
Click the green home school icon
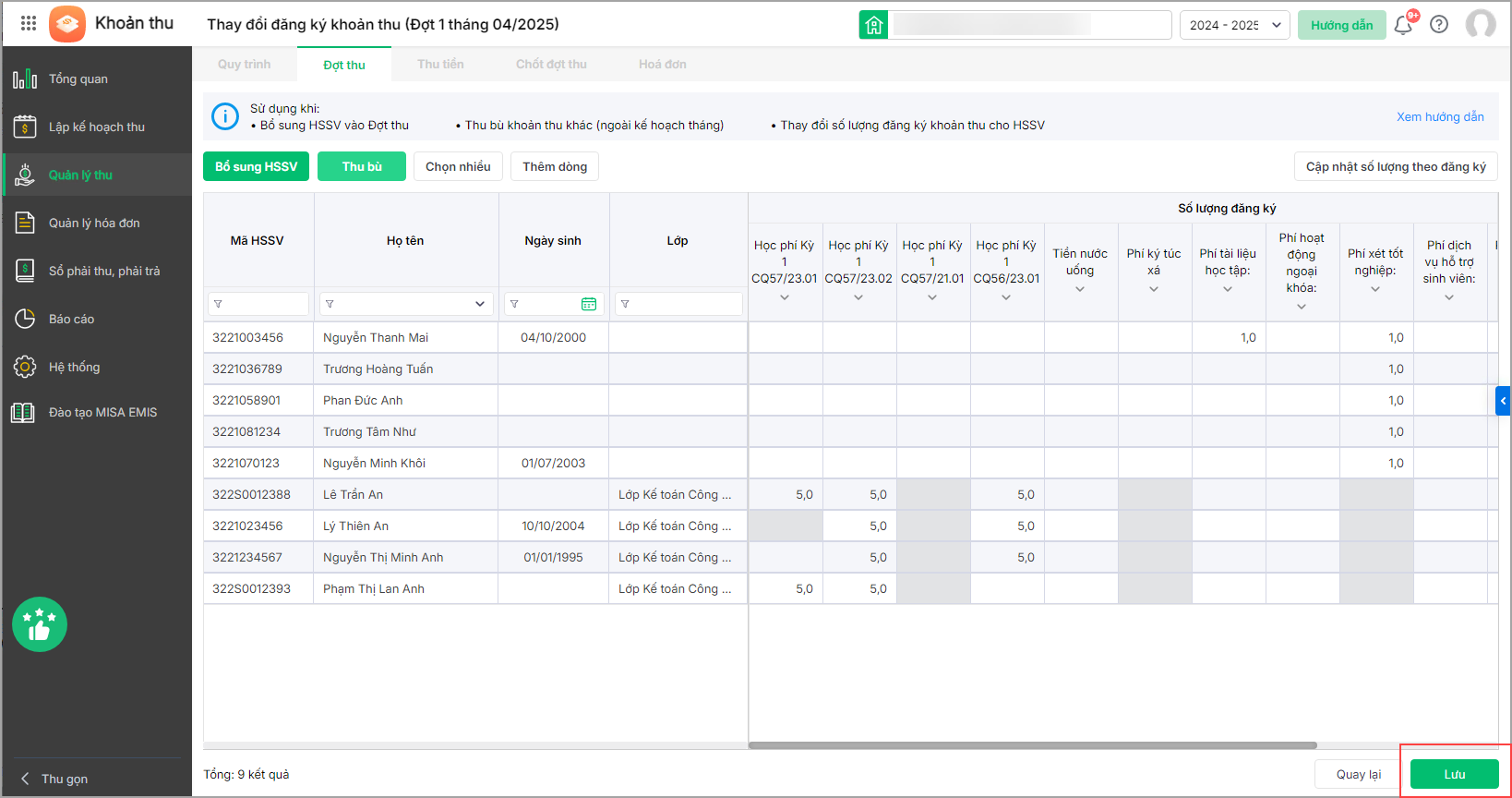pos(873,25)
